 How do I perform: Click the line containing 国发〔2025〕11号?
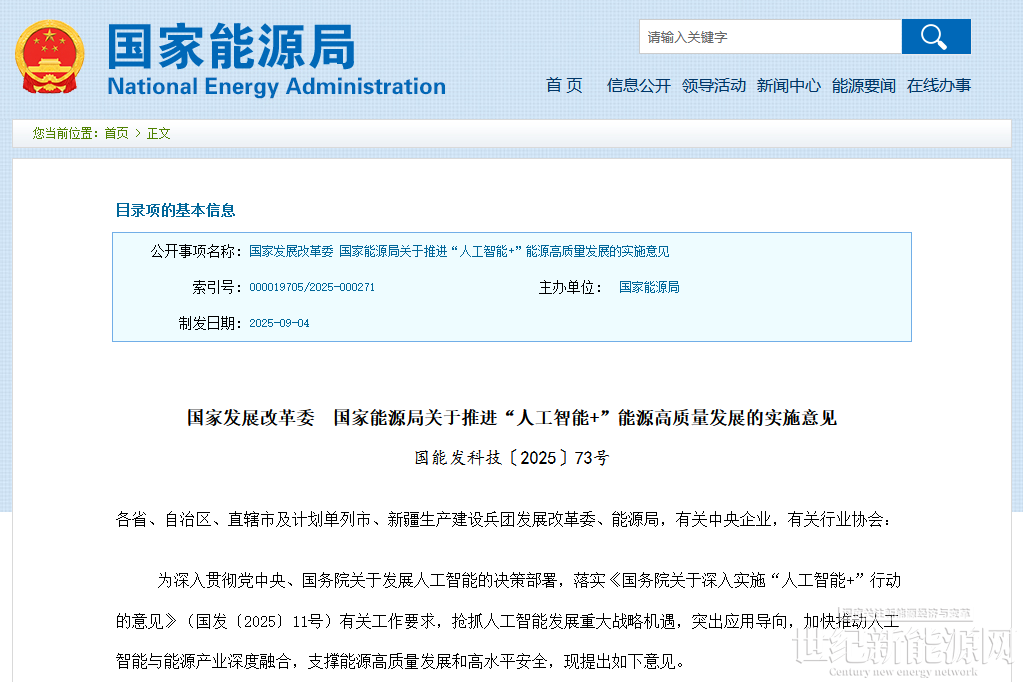click(x=508, y=621)
